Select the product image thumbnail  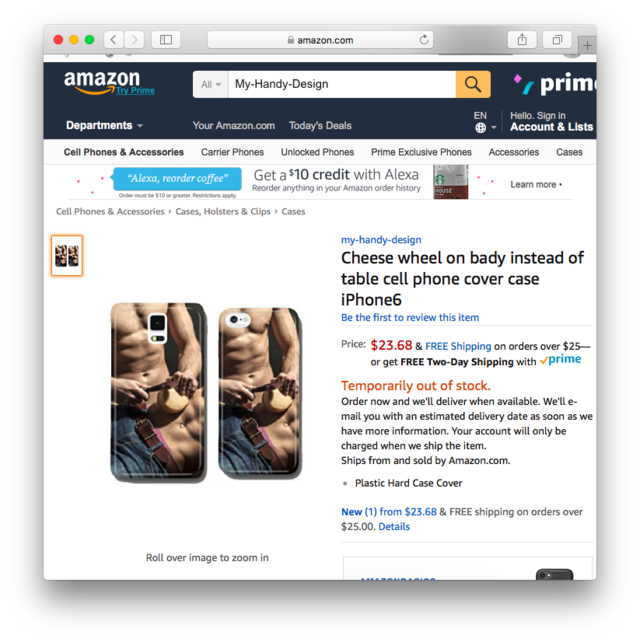click(x=67, y=255)
